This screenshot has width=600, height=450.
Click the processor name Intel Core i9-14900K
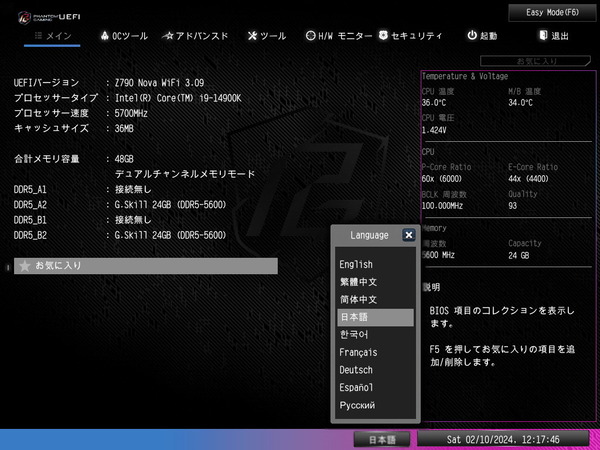click(178, 98)
